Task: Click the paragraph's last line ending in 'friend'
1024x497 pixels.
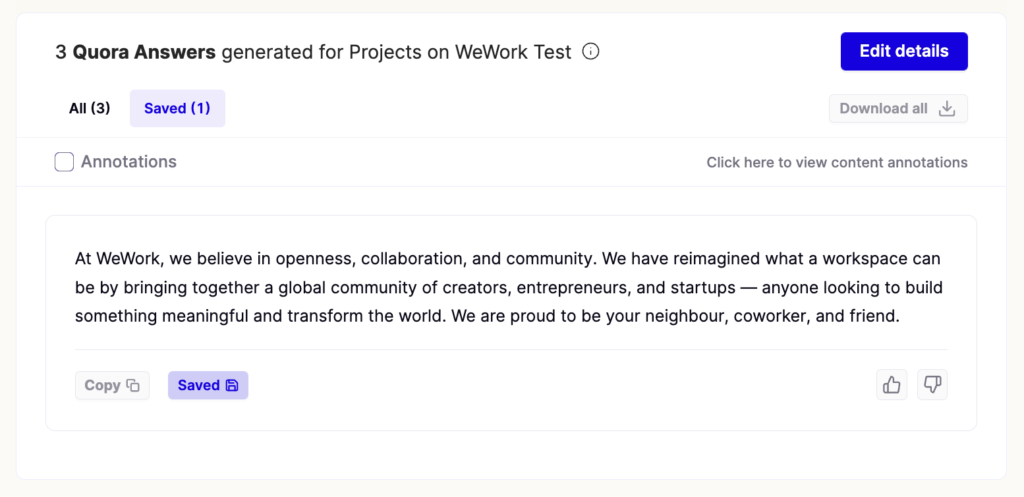Action: tap(488, 317)
